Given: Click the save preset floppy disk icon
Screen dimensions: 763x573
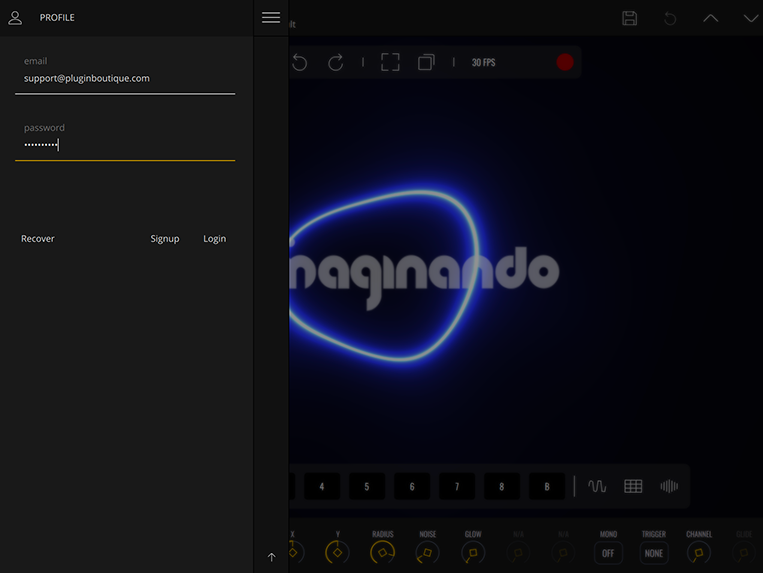Looking at the screenshot, I should (630, 18).
